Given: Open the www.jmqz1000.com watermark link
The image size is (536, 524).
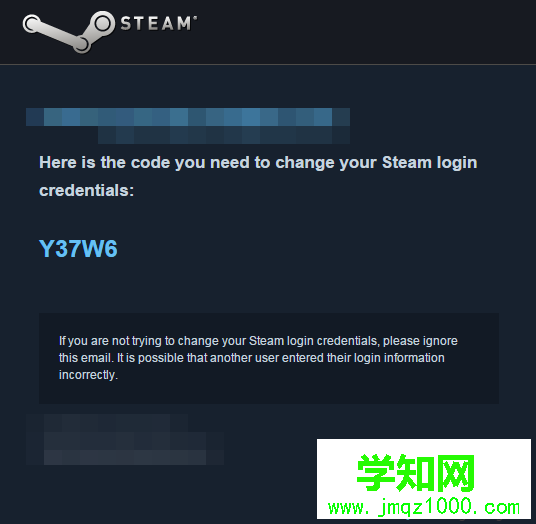Looking at the screenshot, I should 424,507.
